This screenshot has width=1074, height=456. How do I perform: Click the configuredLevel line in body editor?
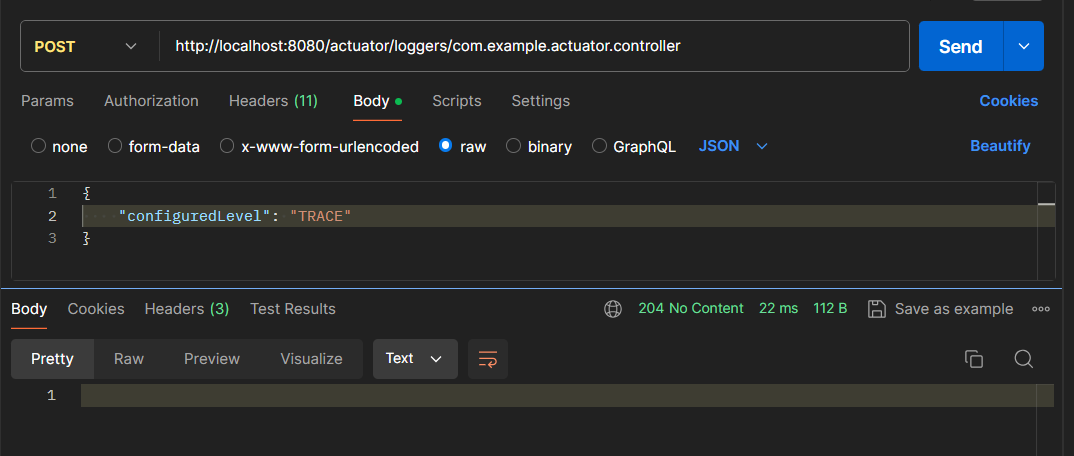tap(559, 216)
